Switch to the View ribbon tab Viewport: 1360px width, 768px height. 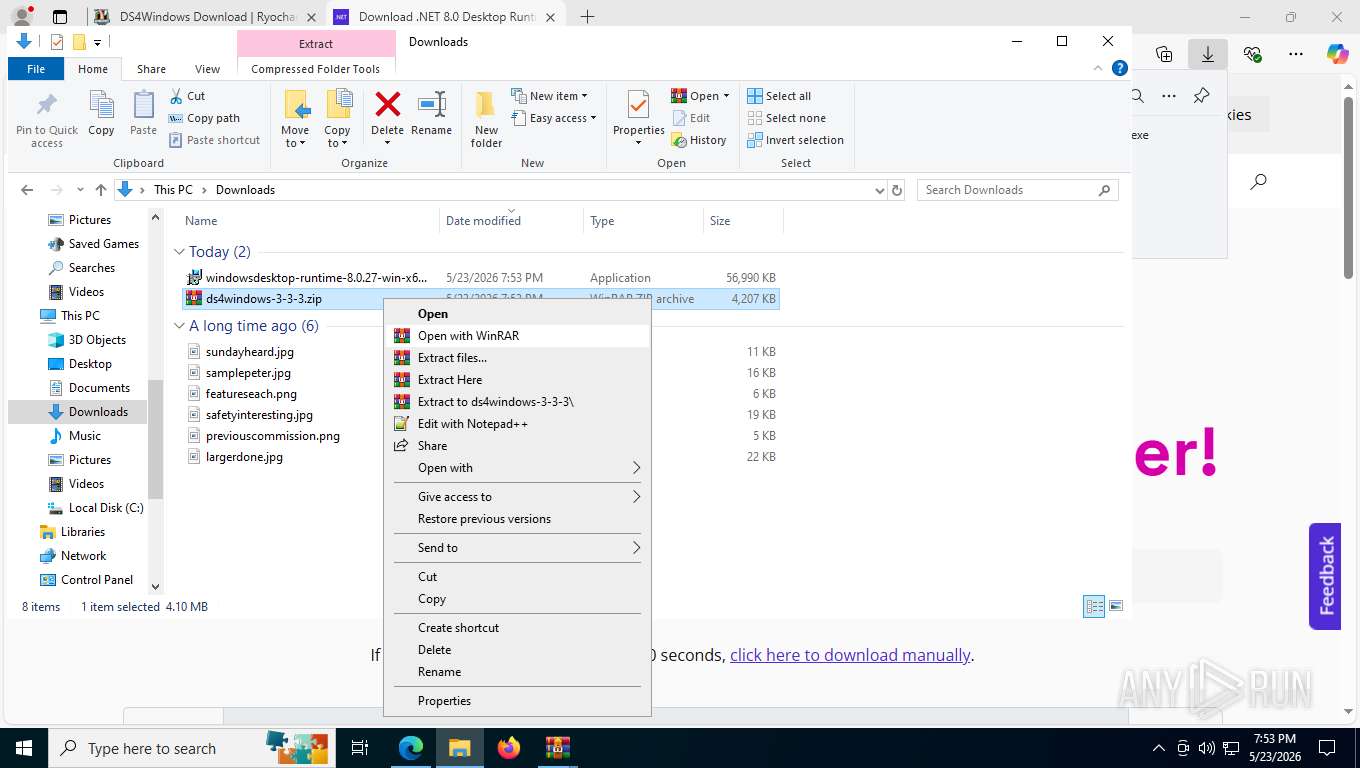pyautogui.click(x=207, y=69)
